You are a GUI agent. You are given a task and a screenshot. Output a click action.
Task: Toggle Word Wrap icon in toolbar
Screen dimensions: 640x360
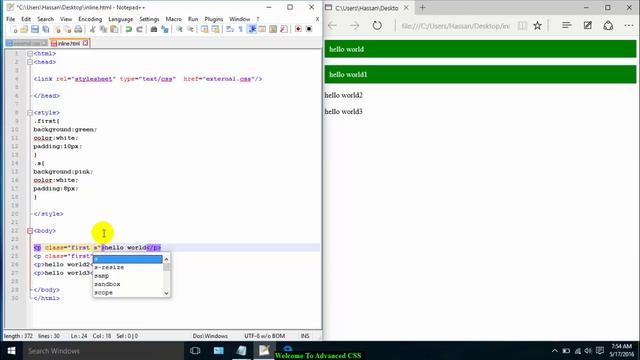point(230,29)
